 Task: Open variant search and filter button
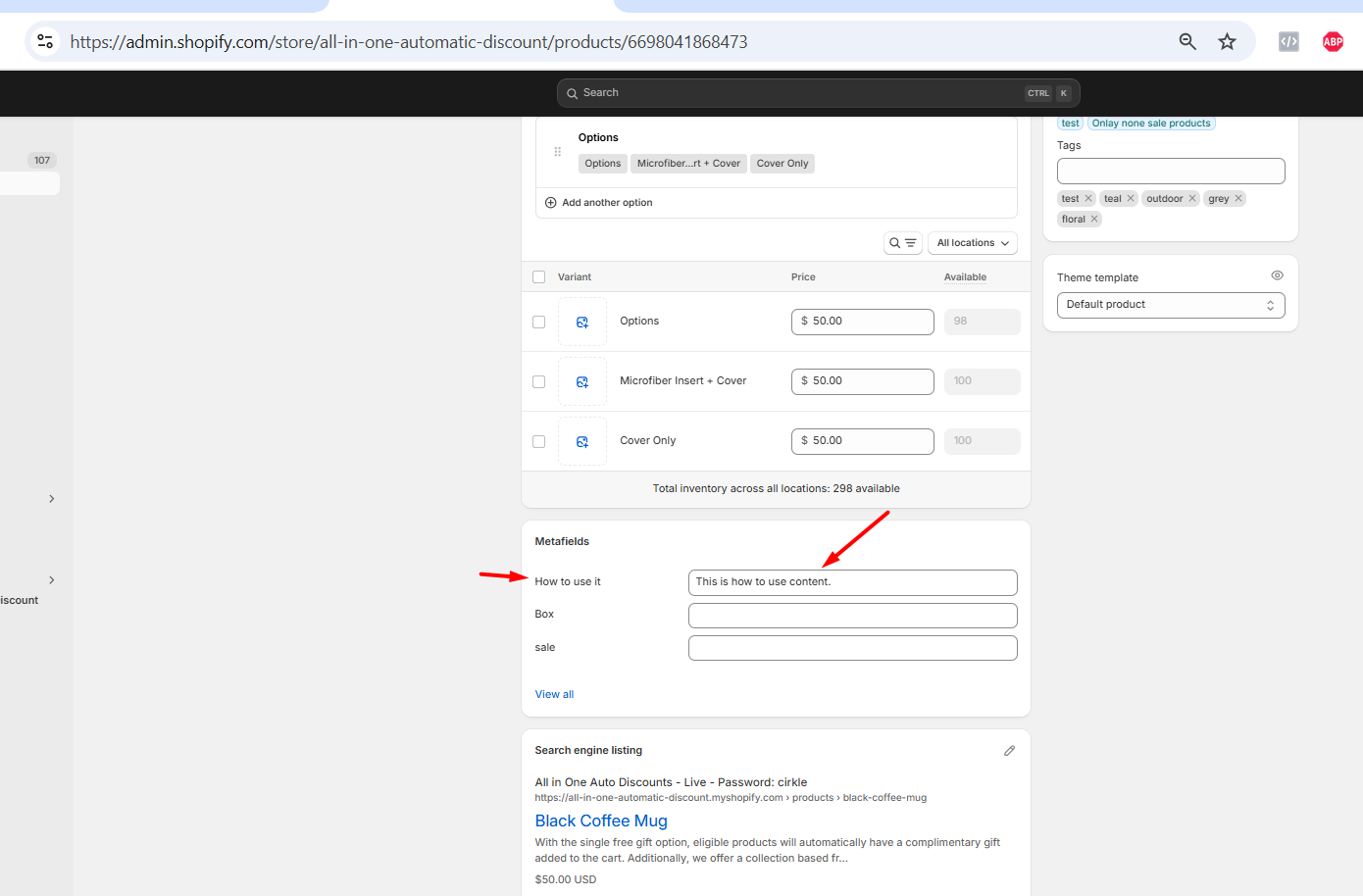tap(903, 243)
